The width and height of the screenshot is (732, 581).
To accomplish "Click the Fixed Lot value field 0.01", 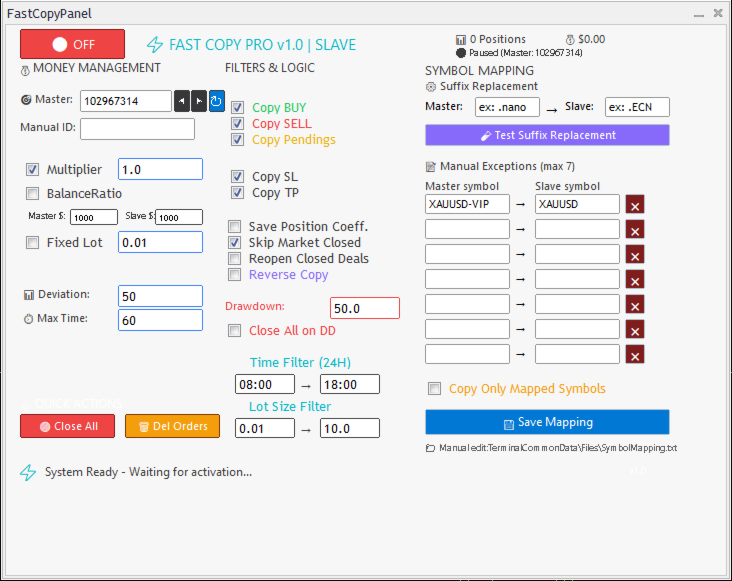I will click(161, 243).
